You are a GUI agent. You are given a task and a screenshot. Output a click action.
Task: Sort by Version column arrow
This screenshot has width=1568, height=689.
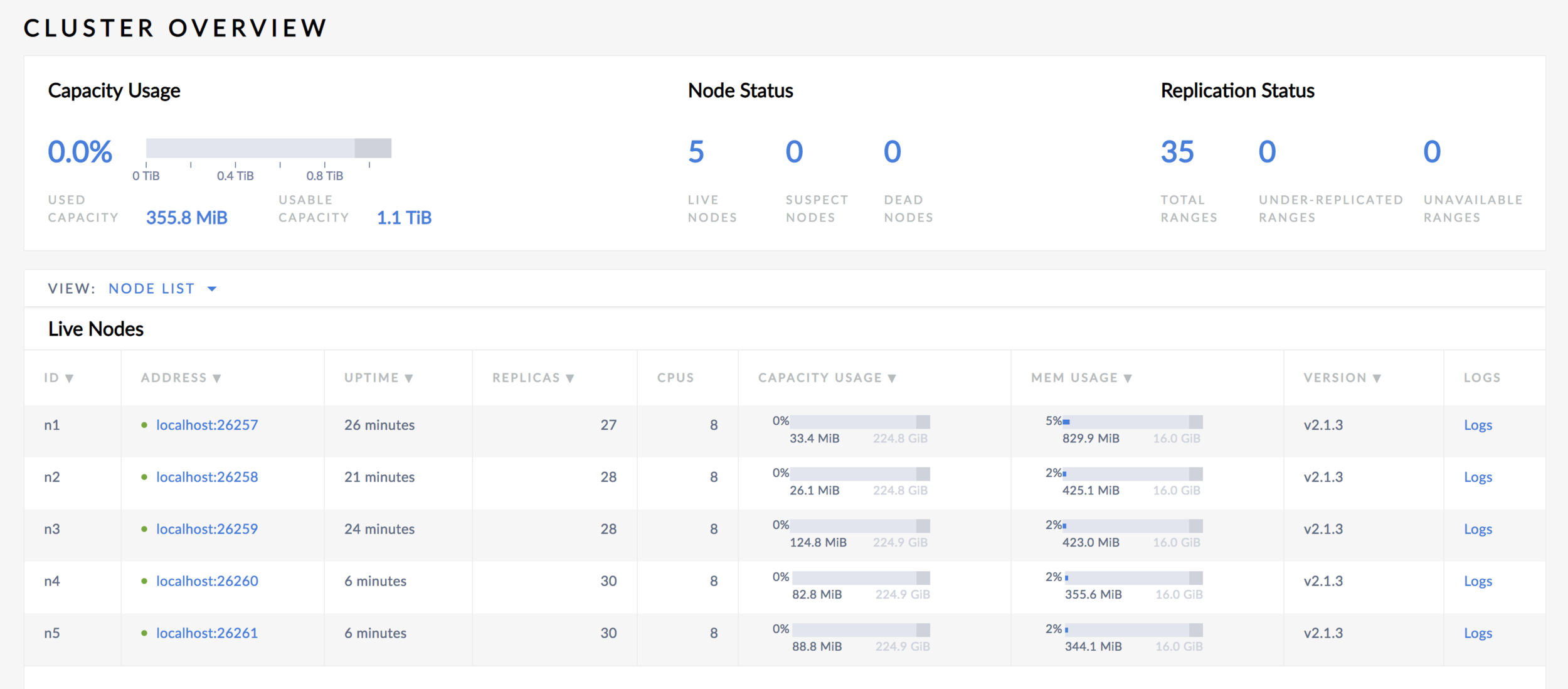[1377, 378]
